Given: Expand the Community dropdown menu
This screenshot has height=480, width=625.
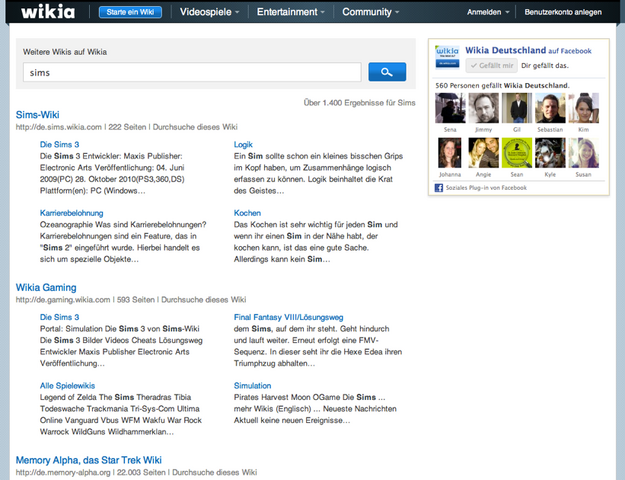Looking at the screenshot, I should coord(371,12).
